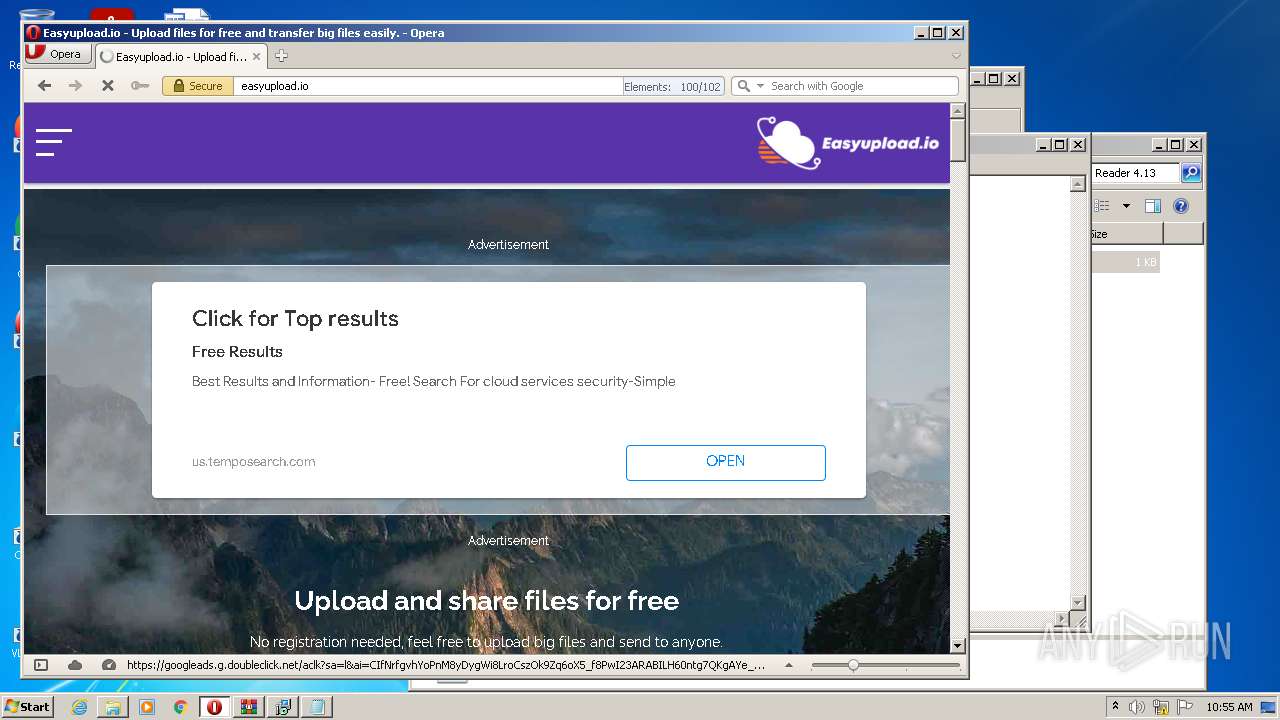Screen dimensions: 1280x720
Task: Open the WinRAR taskbar item
Action: (248, 707)
